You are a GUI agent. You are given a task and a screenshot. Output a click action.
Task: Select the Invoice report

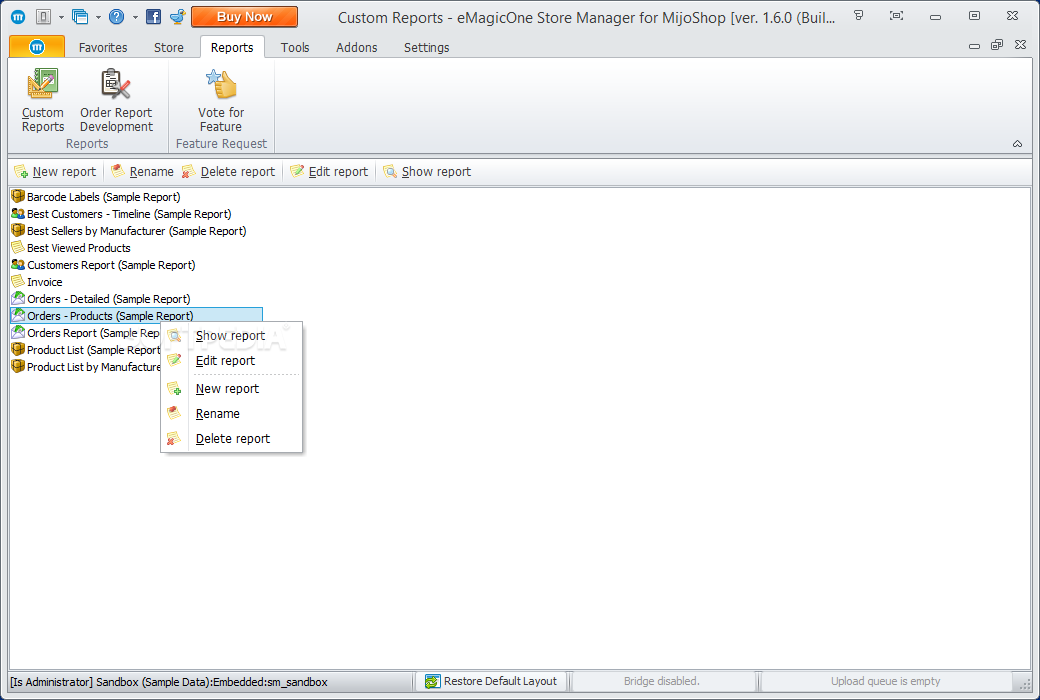(x=44, y=283)
